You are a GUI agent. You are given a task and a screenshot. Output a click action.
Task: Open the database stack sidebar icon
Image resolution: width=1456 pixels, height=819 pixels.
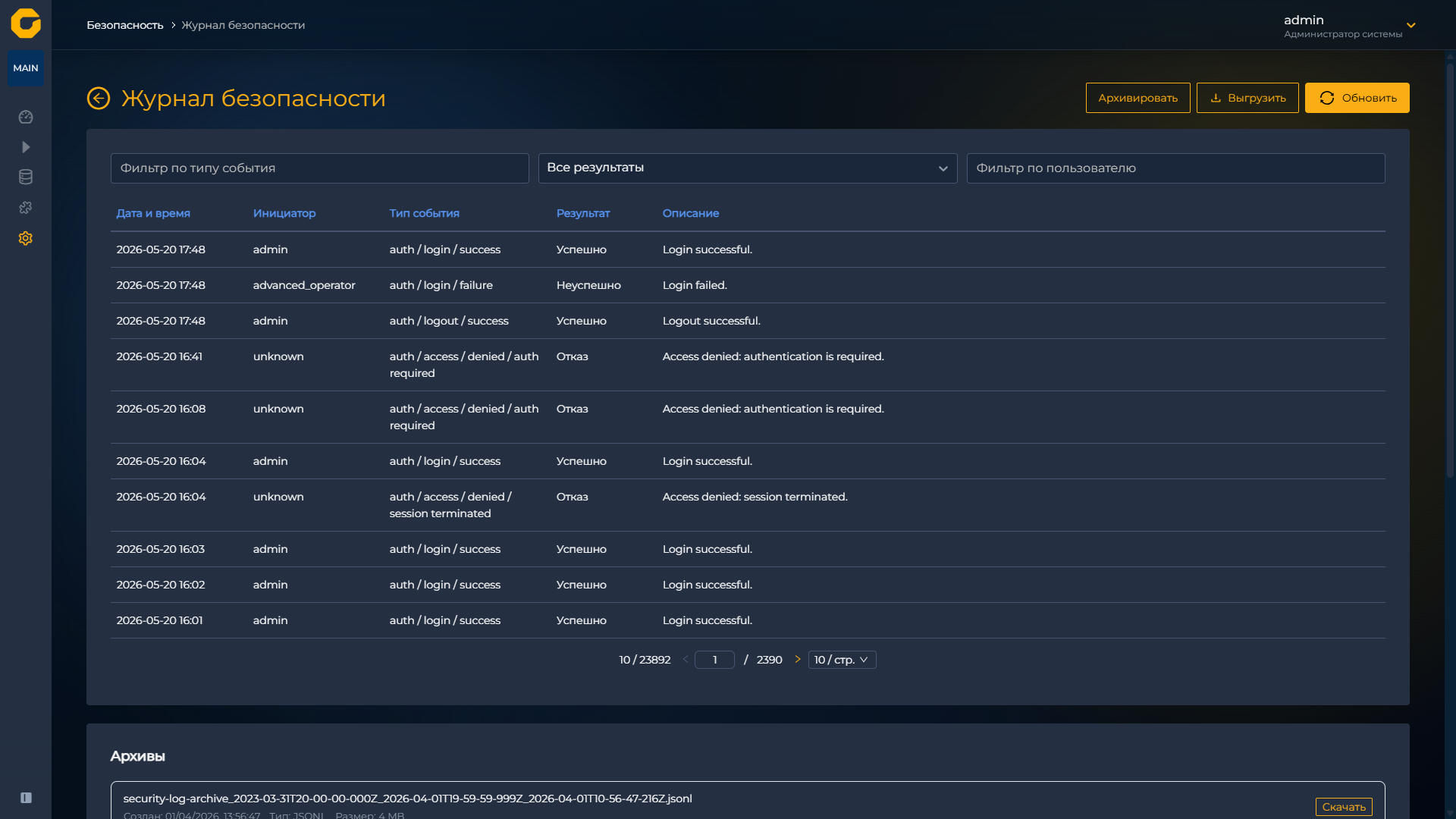pyautogui.click(x=26, y=177)
